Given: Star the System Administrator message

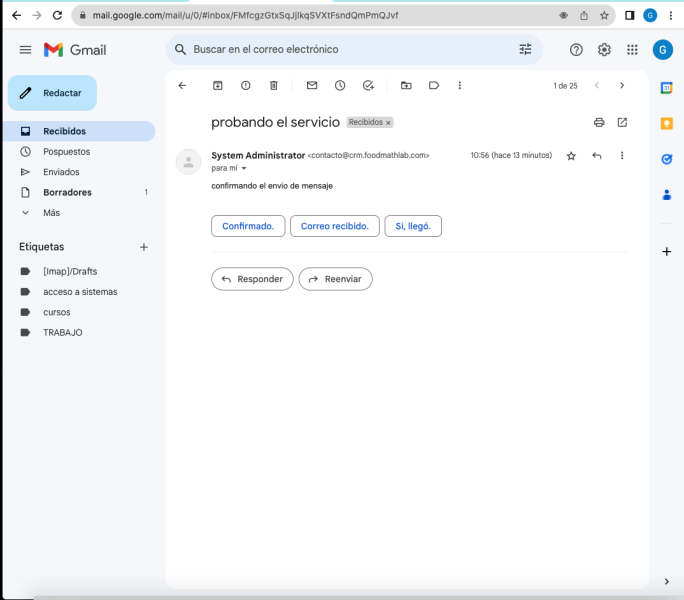Looking at the screenshot, I should [x=571, y=156].
